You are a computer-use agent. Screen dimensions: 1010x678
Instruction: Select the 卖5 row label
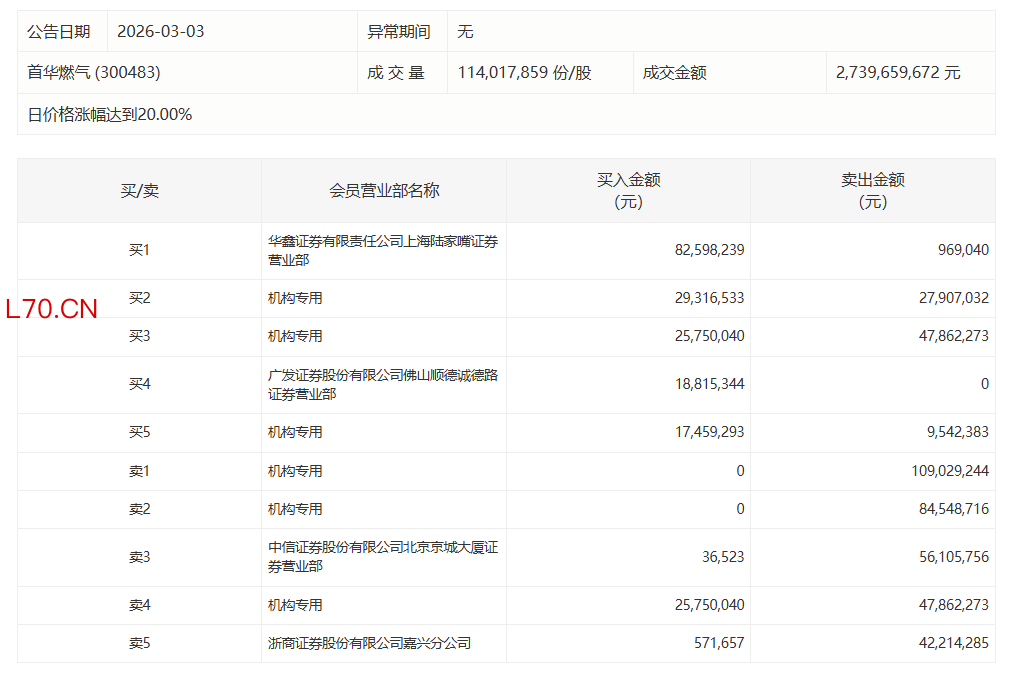pos(139,644)
